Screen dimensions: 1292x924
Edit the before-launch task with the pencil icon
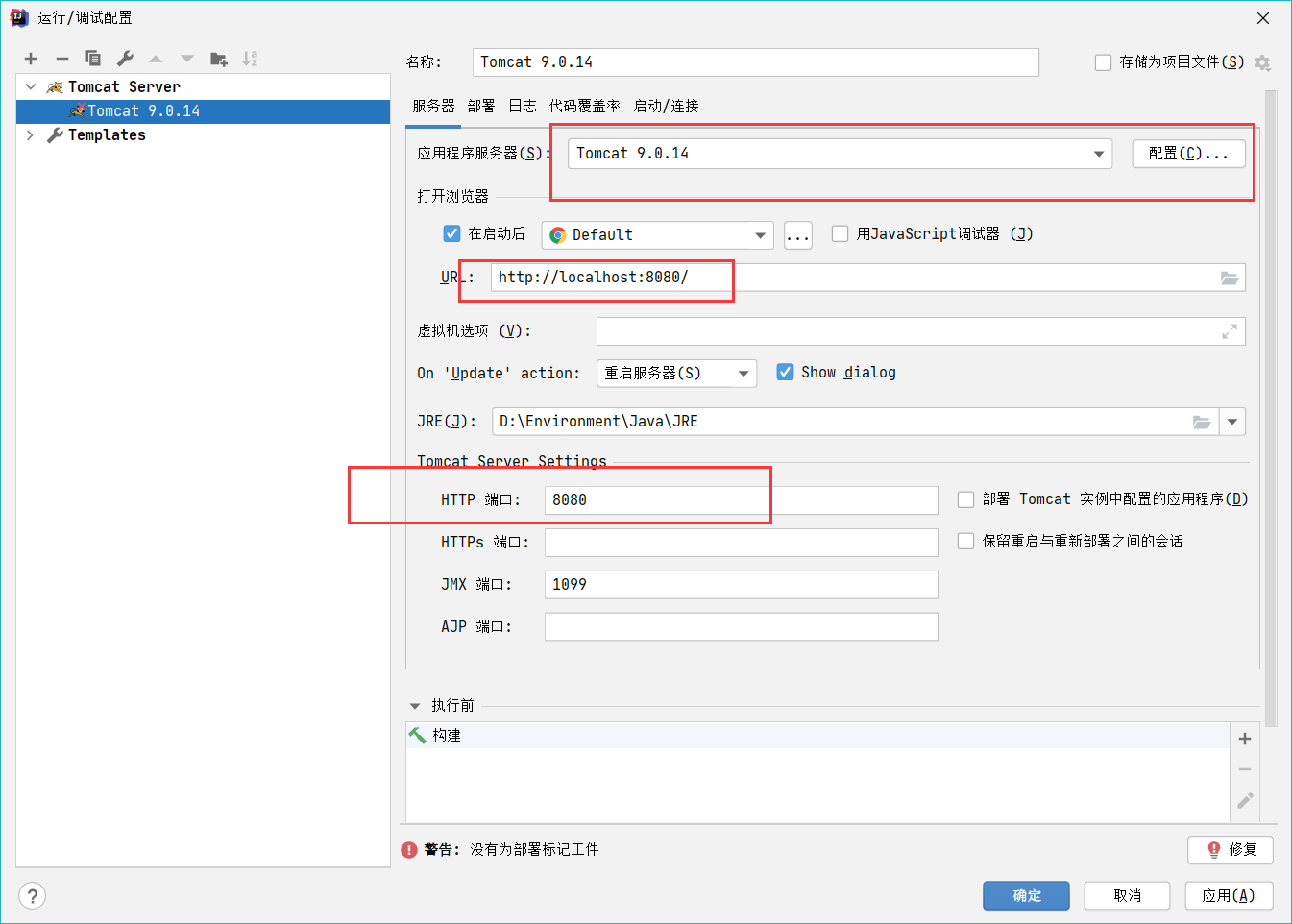1245,800
